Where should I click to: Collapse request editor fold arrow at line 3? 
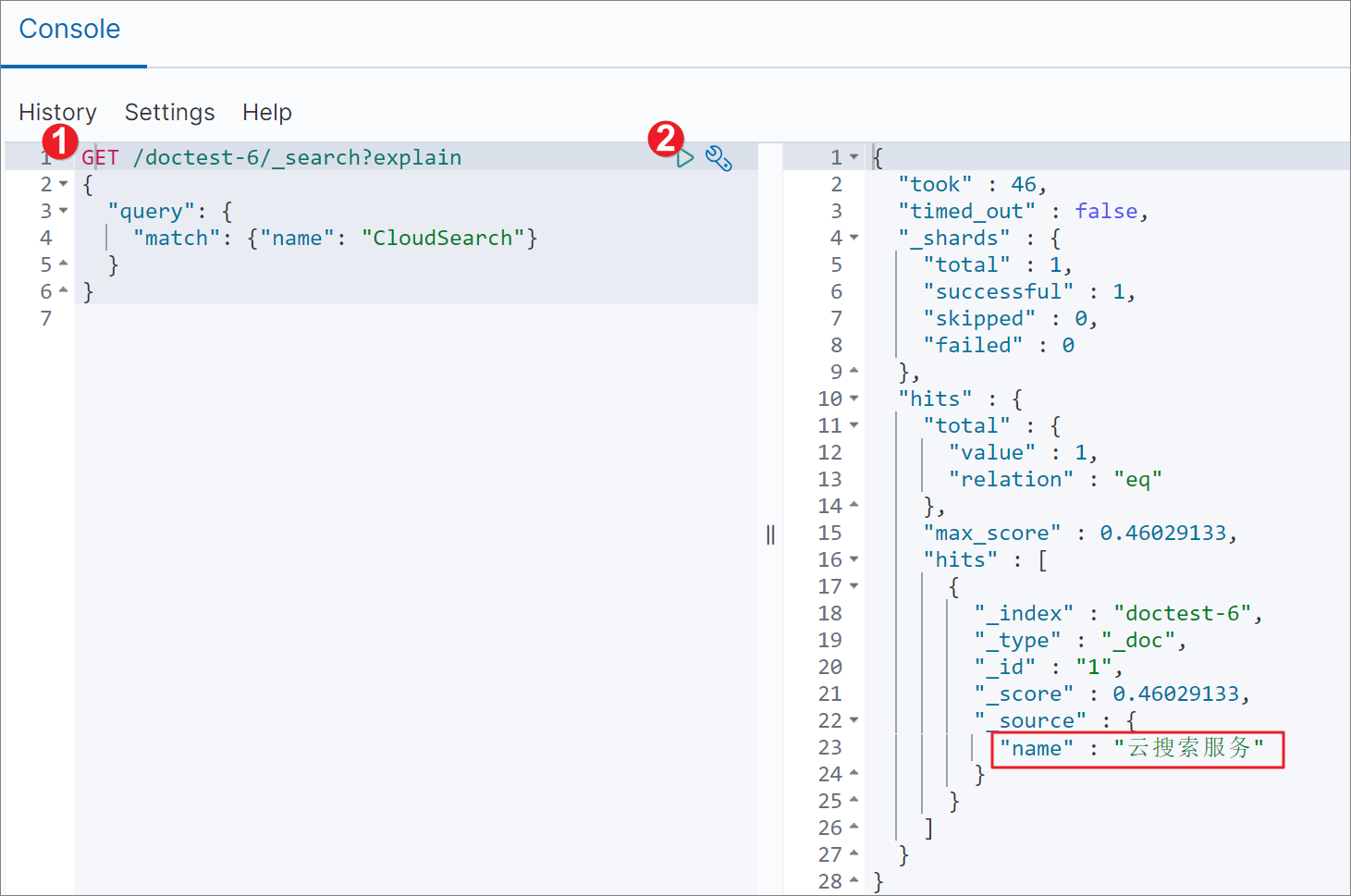coord(63,211)
